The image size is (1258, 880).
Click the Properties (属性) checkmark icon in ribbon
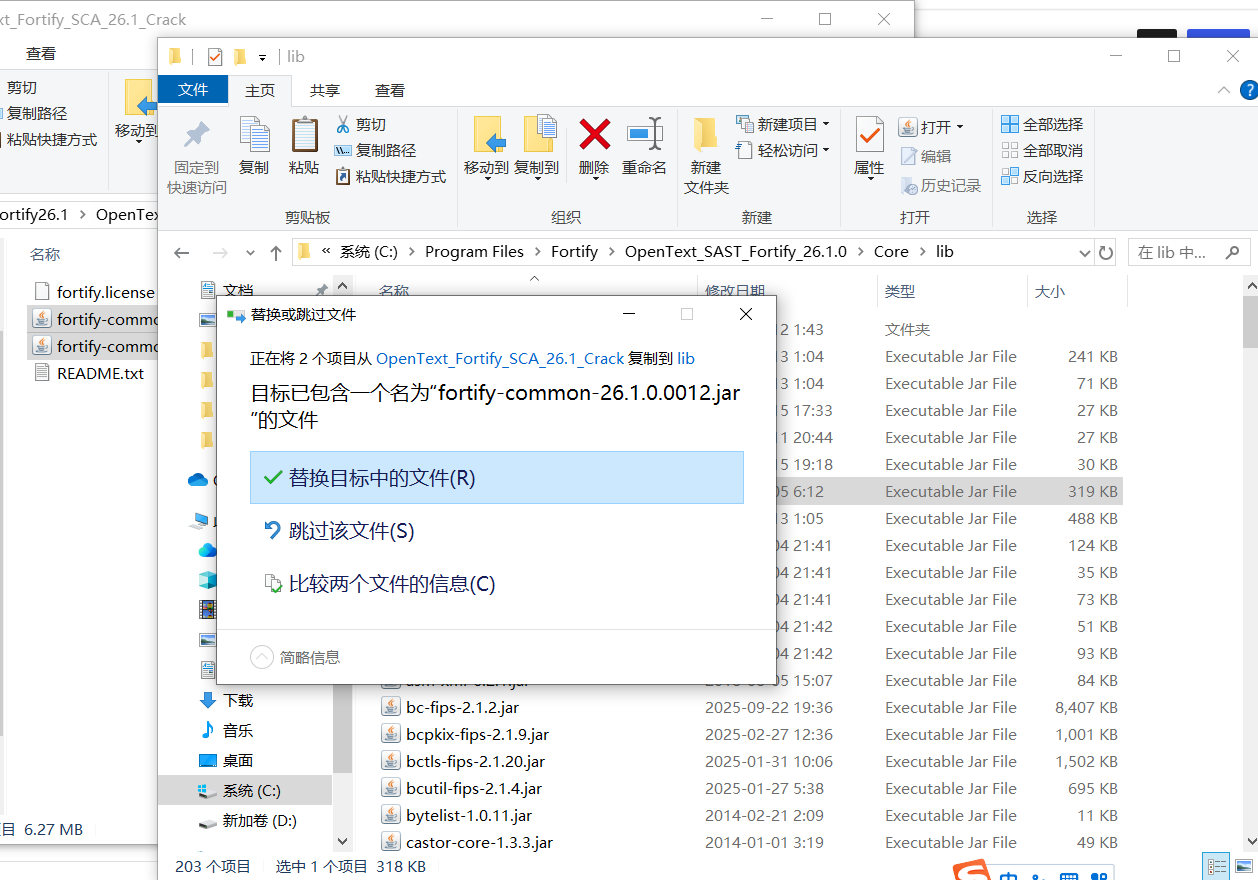tap(869, 134)
